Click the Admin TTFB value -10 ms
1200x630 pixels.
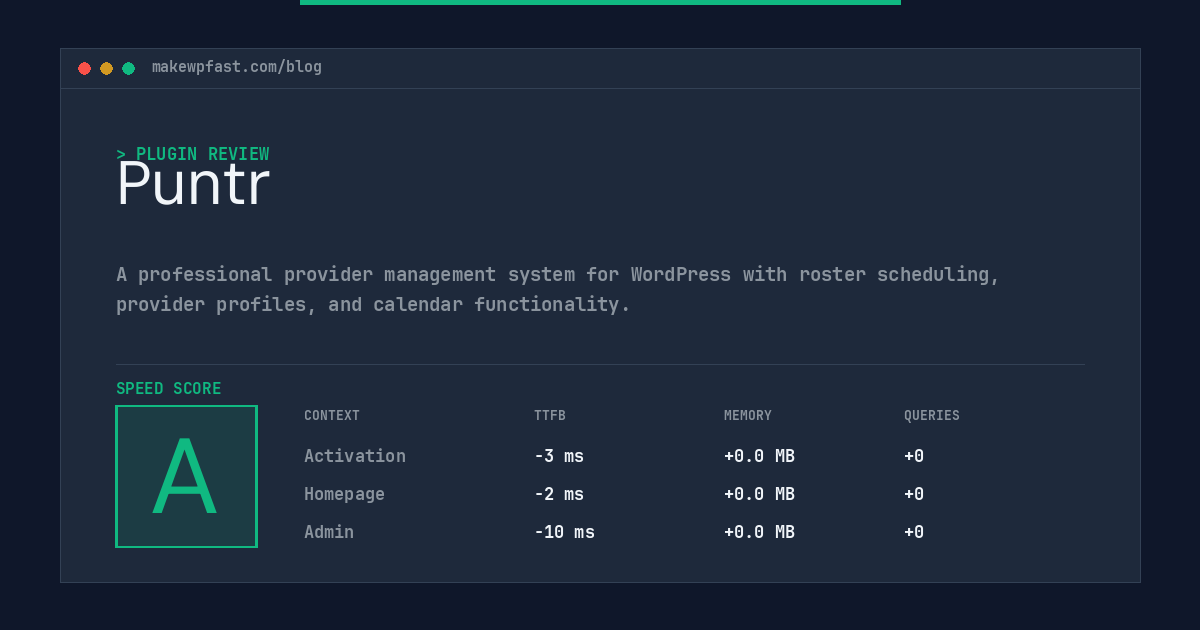[564, 532]
